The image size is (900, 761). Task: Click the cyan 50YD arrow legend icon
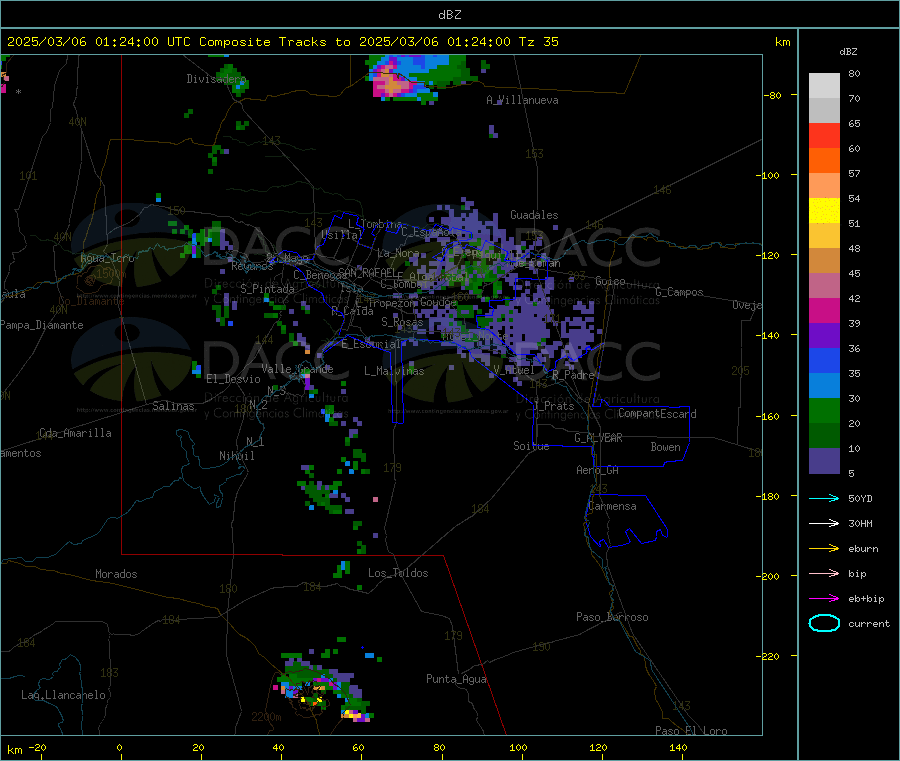(824, 498)
